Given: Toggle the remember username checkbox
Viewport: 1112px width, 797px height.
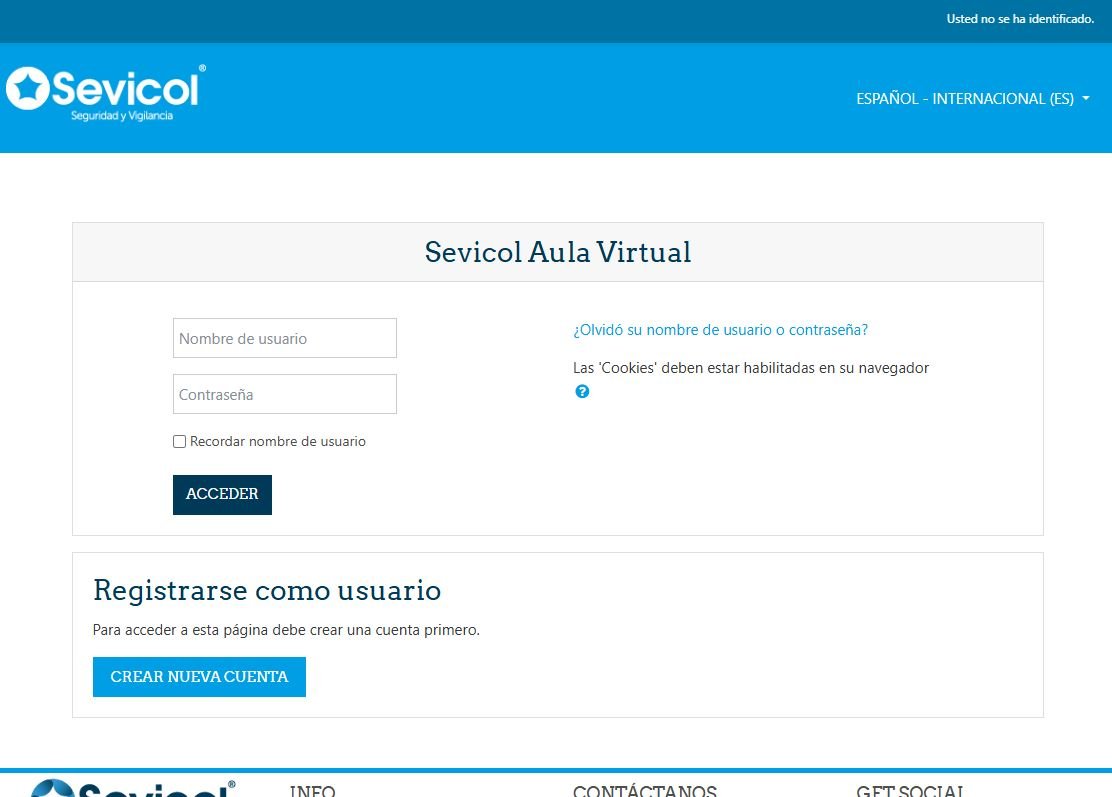Looking at the screenshot, I should coord(179,441).
